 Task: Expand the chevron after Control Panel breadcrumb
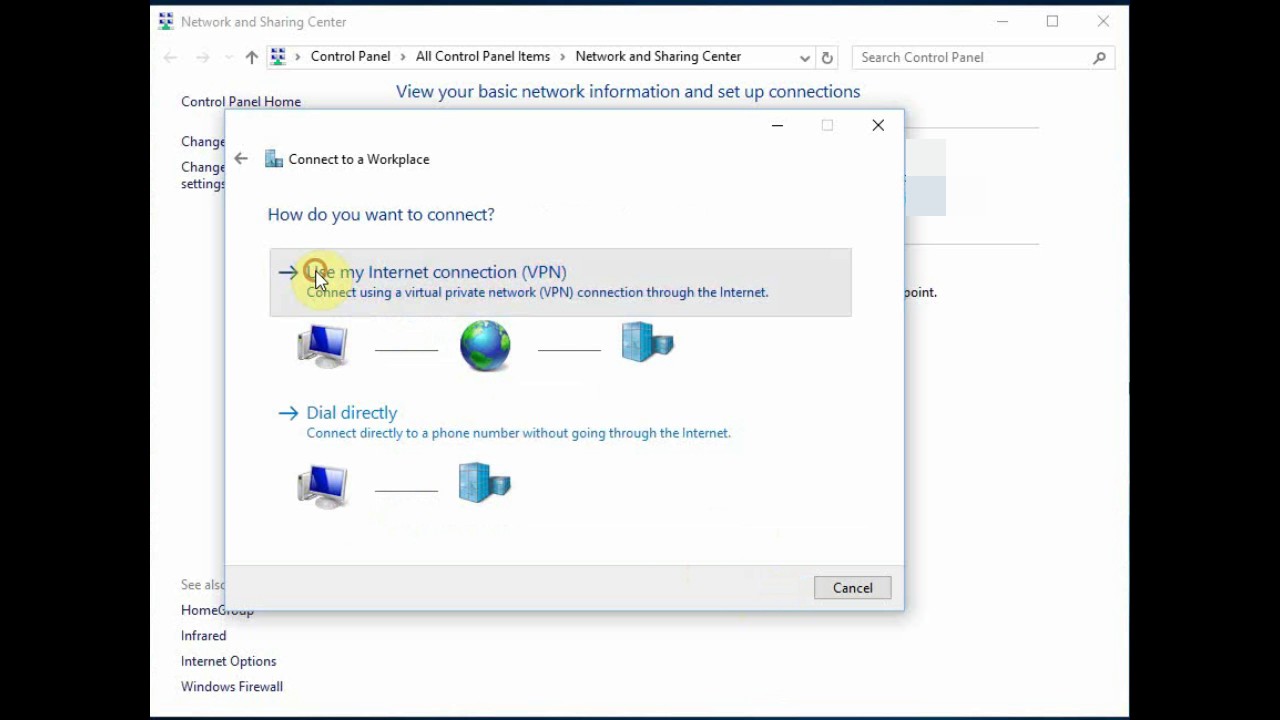point(403,57)
